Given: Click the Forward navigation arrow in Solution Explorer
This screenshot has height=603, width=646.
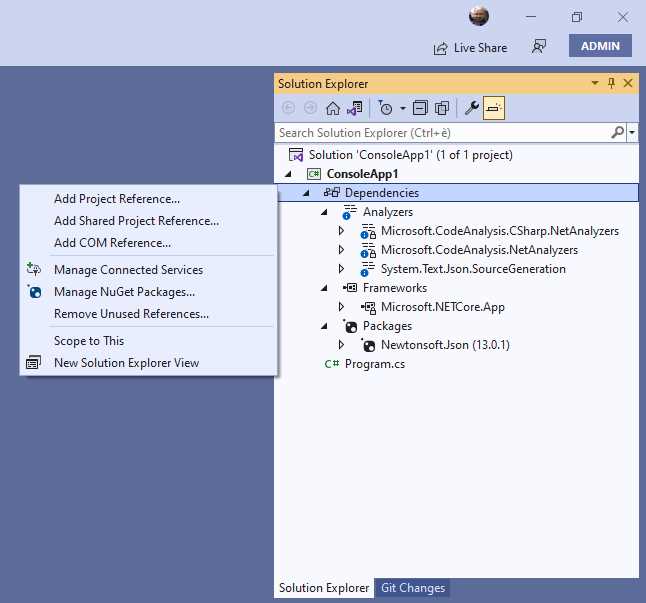Looking at the screenshot, I should click(310, 108).
